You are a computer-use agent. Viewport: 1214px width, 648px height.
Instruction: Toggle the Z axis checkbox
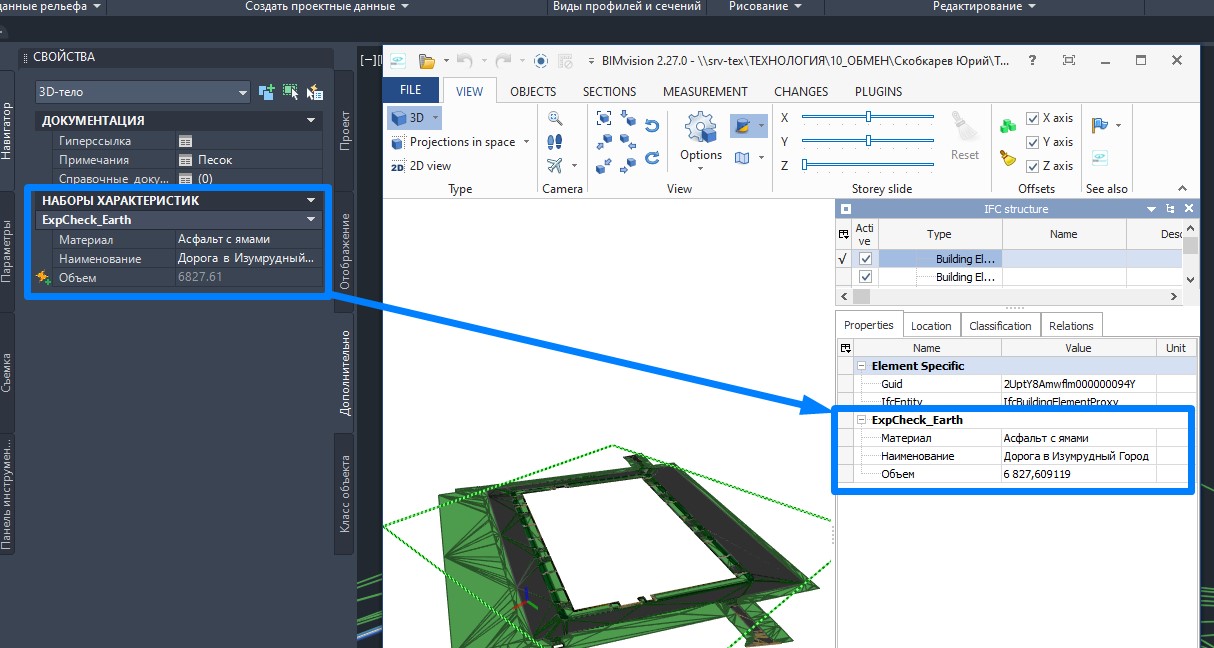1032,166
